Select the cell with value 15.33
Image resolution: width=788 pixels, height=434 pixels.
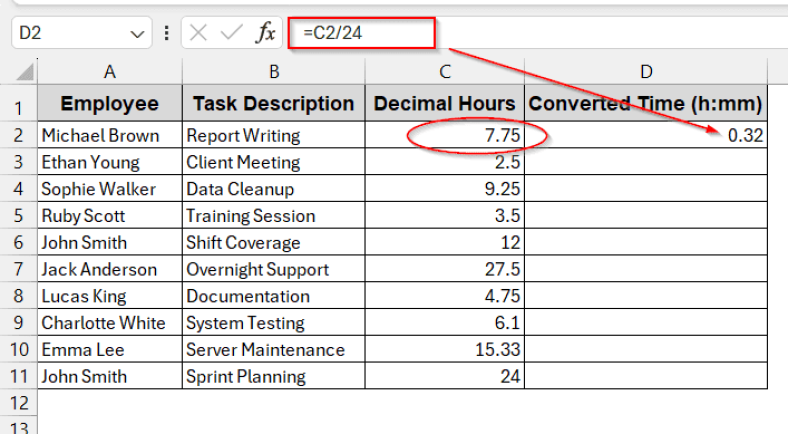coord(445,349)
